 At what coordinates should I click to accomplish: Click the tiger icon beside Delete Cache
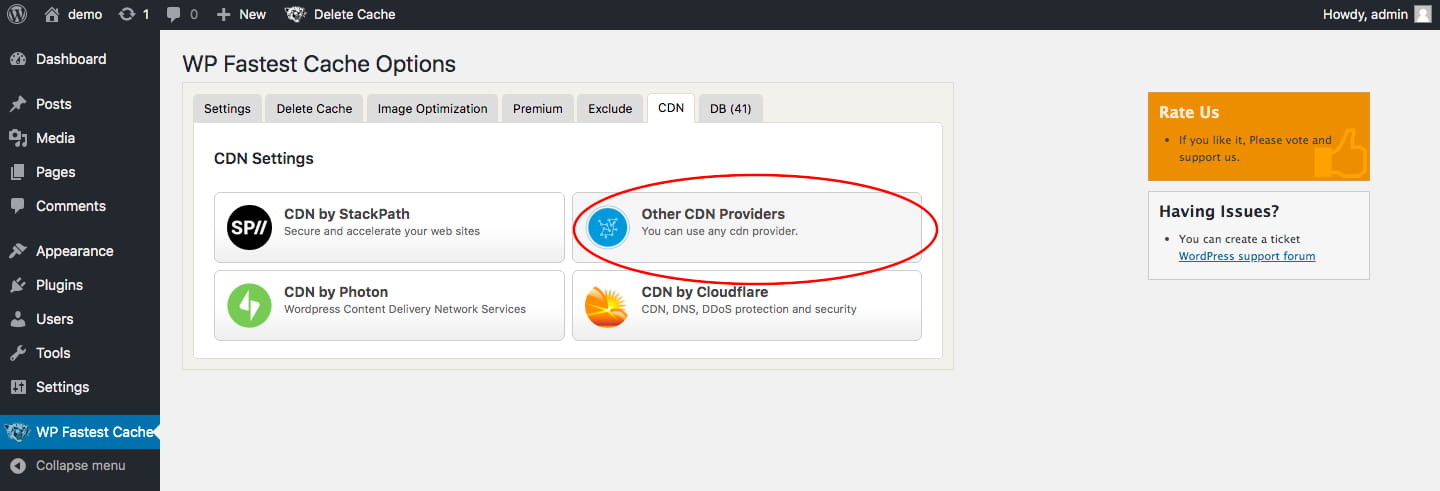pos(295,14)
